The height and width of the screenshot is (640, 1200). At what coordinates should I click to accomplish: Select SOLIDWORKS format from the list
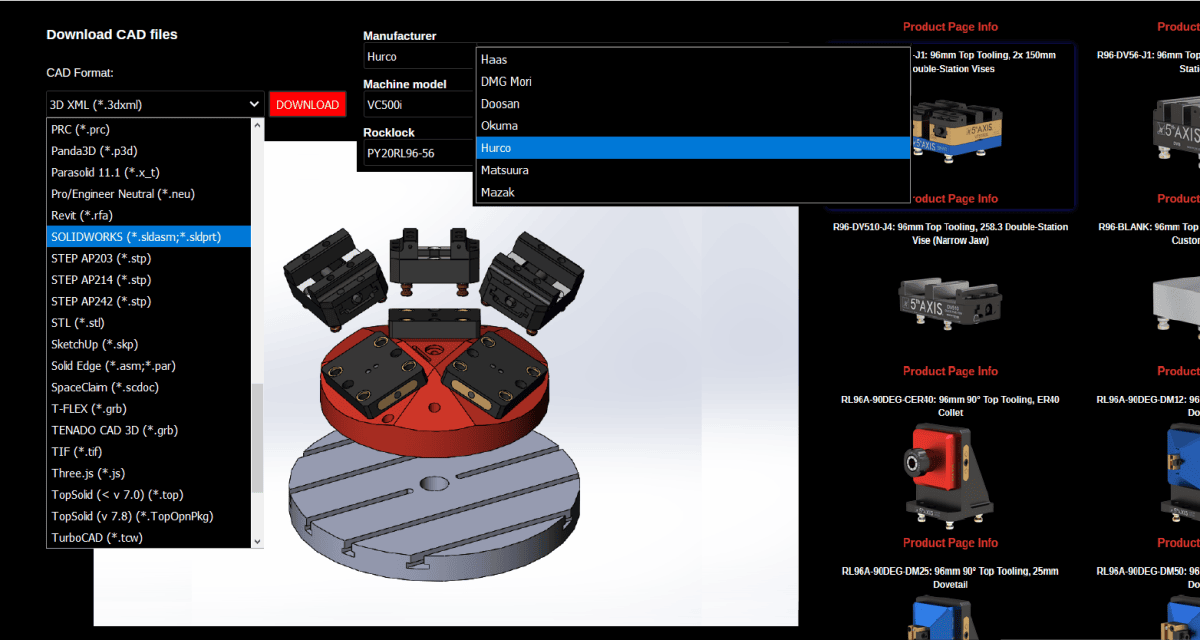tap(135, 237)
